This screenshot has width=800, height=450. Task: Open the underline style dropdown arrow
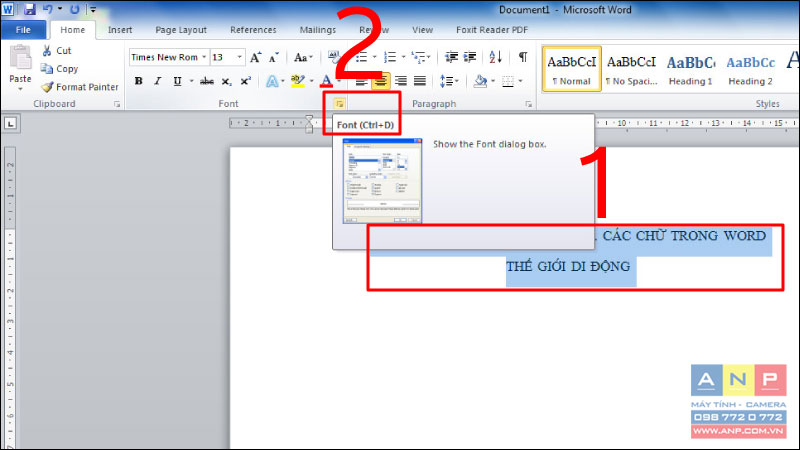tap(191, 81)
